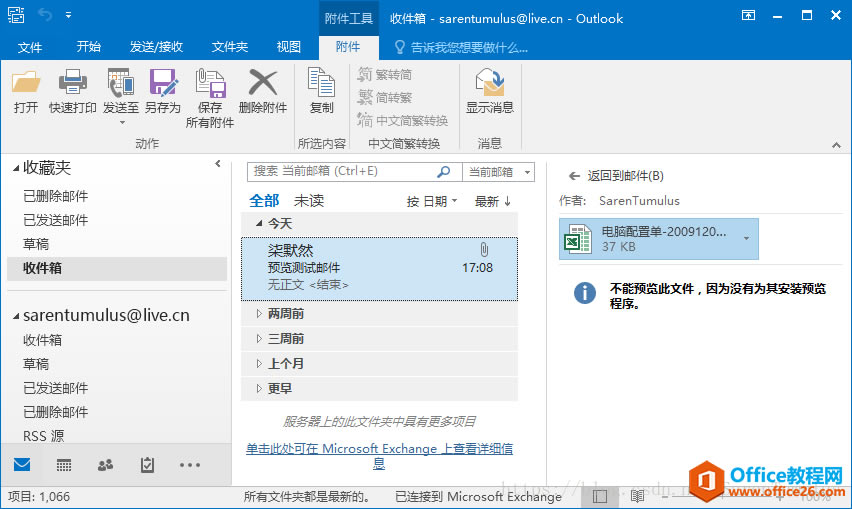The image size is (852, 509).
Task: Click the search current mailbox field
Action: coord(340,172)
